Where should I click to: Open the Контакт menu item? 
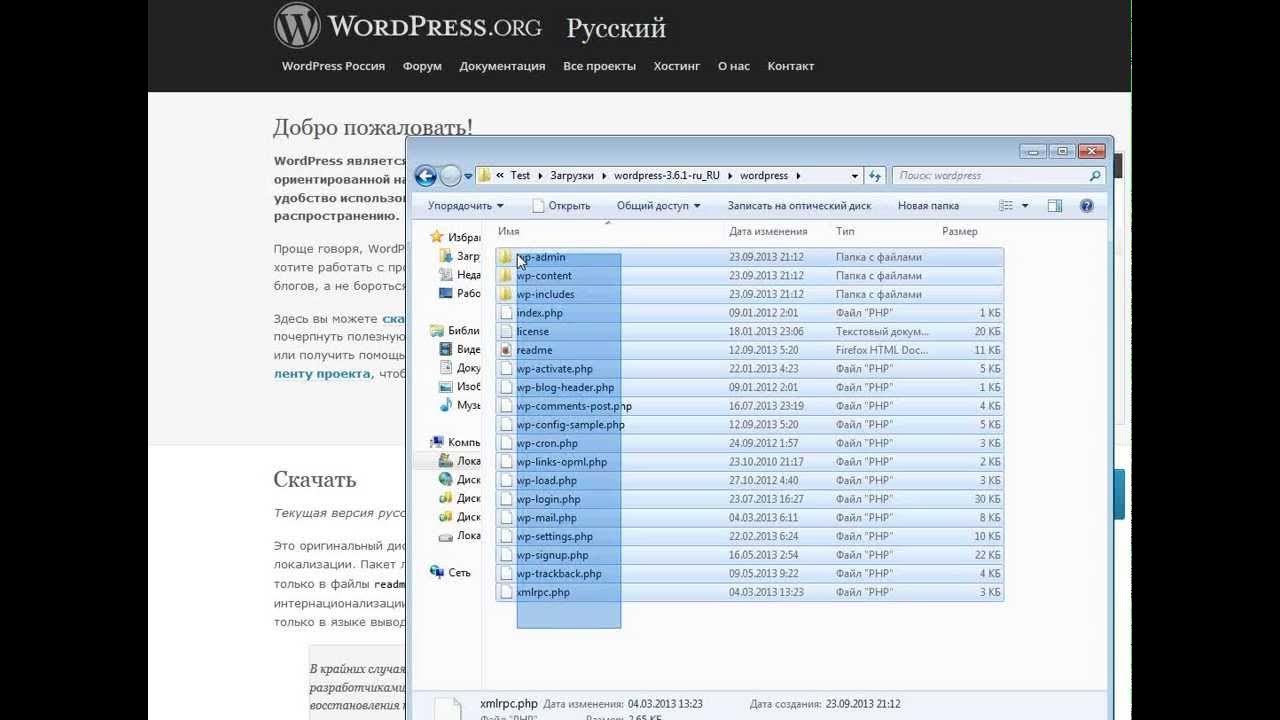tap(791, 66)
